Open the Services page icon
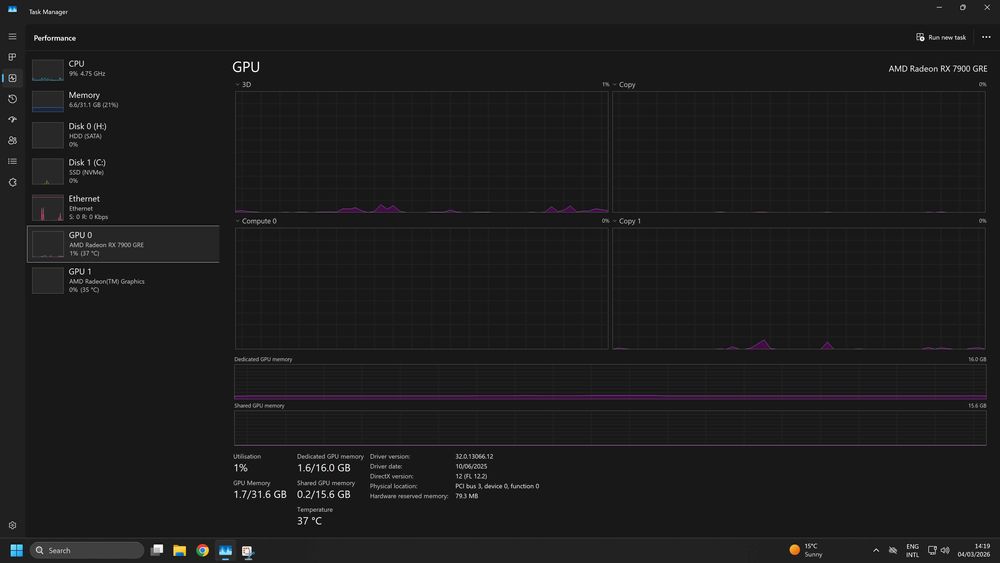The width and height of the screenshot is (1000, 563). click(12, 182)
